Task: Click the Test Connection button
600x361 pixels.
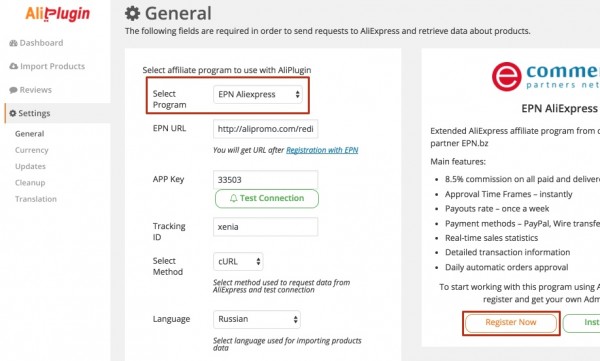Action: click(x=267, y=198)
